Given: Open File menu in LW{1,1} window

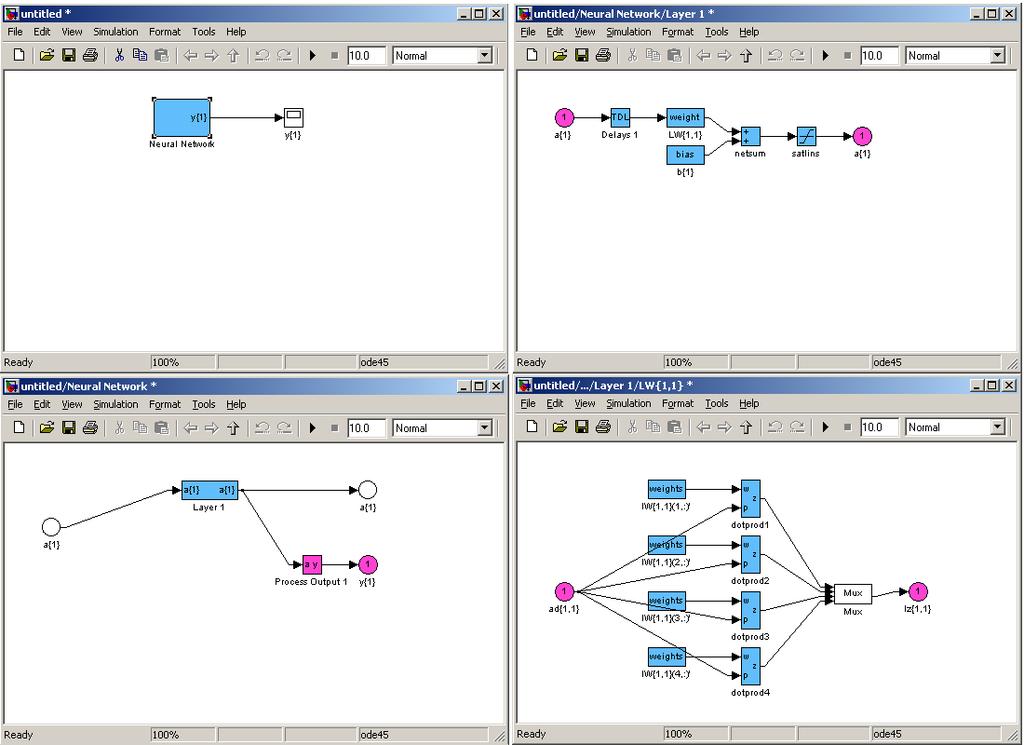Looking at the screenshot, I should (x=528, y=404).
